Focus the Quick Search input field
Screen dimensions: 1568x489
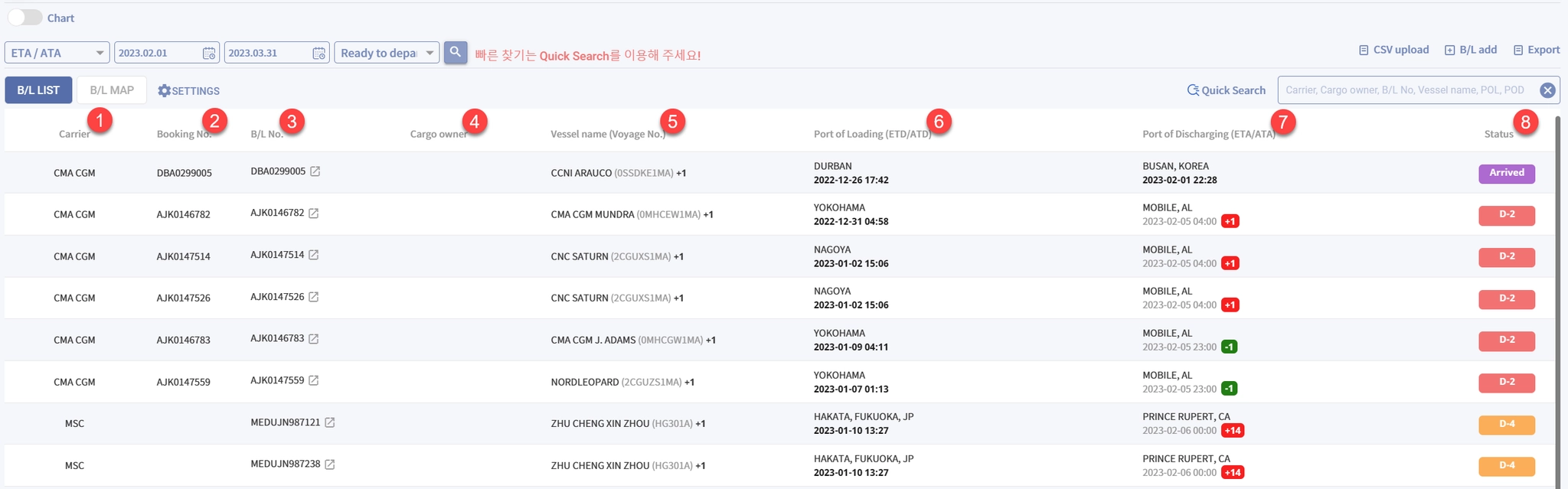click(x=1405, y=90)
